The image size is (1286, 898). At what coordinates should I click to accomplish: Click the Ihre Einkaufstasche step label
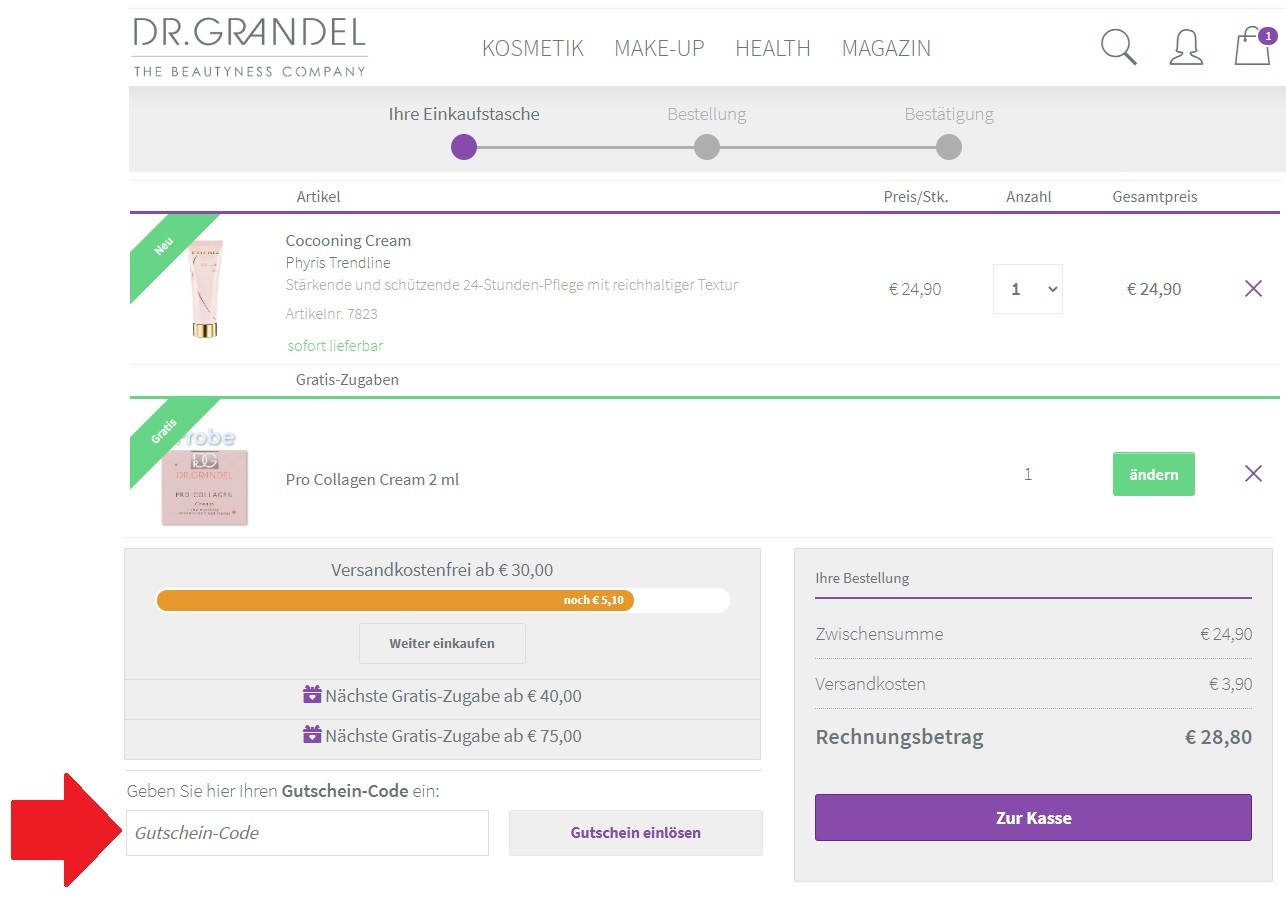click(x=464, y=114)
